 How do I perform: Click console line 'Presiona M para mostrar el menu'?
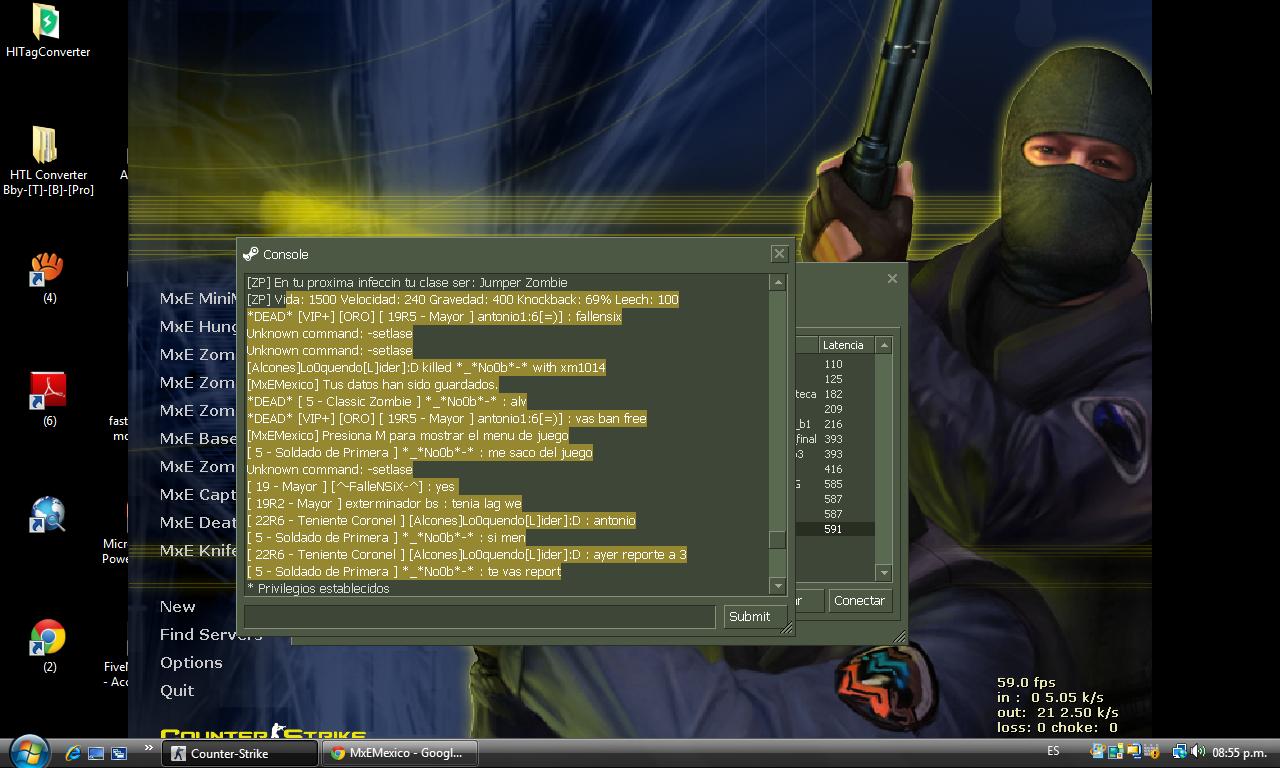(x=407, y=435)
